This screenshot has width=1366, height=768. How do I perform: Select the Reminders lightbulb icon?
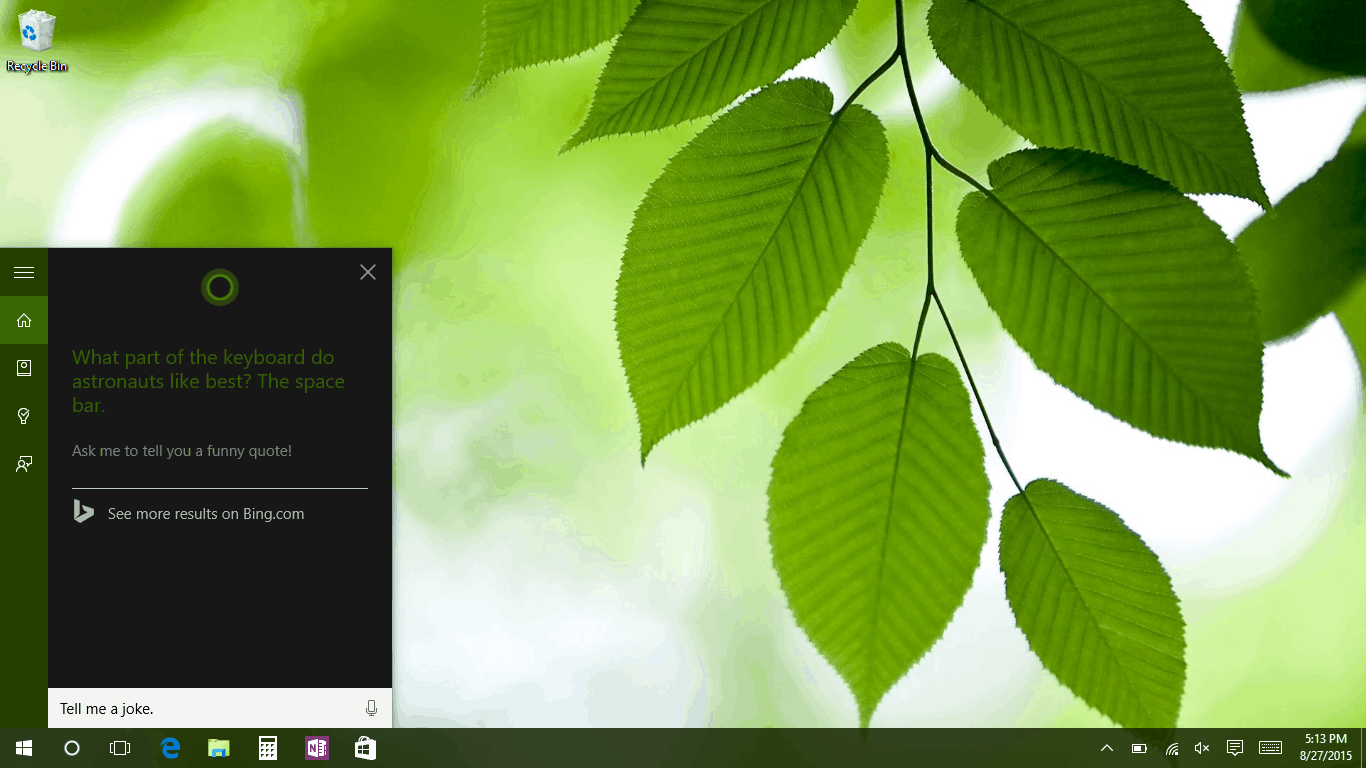point(23,415)
